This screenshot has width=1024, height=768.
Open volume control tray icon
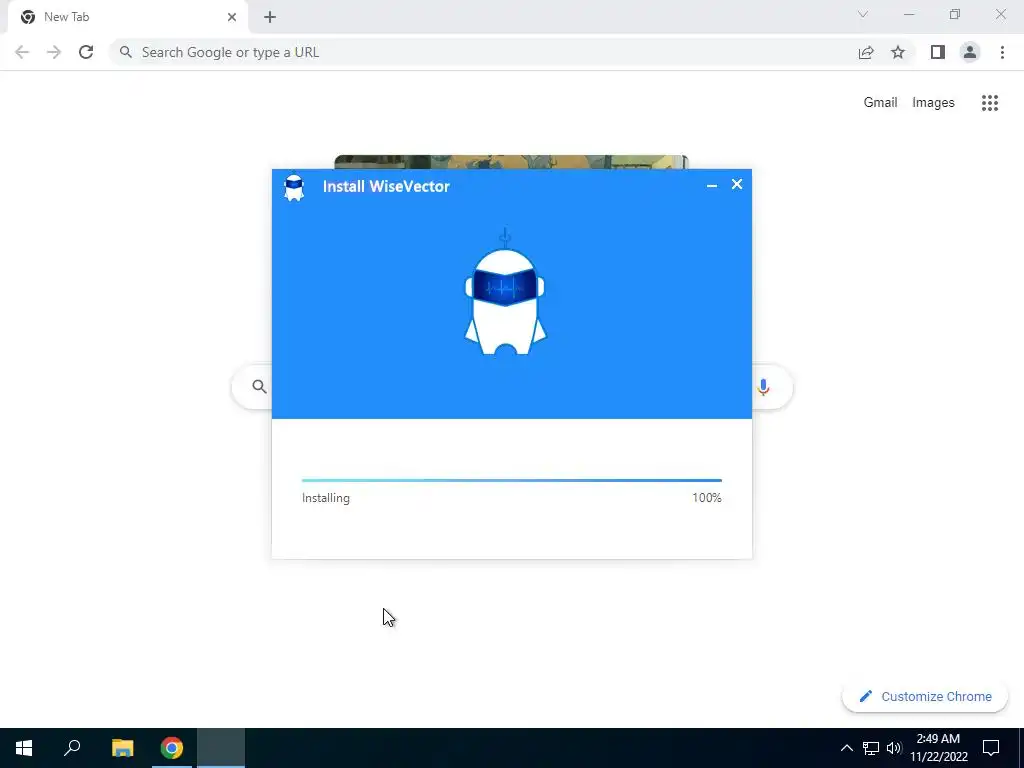pyautogui.click(x=894, y=748)
